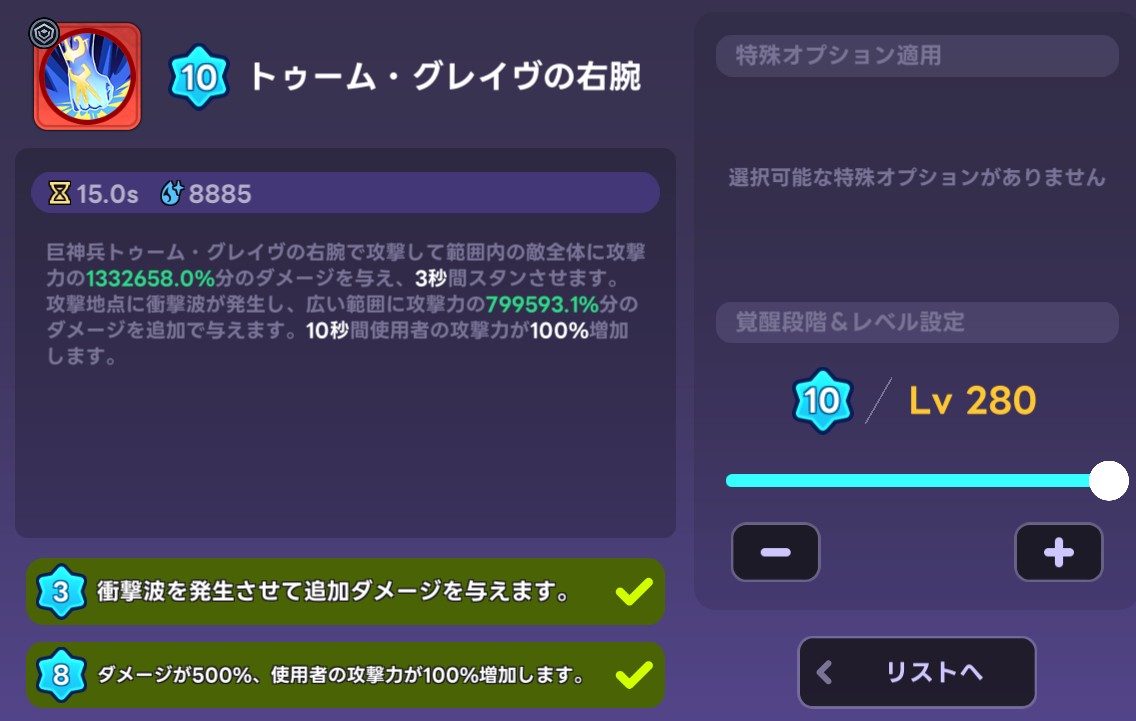
Task: Click the hourglass cooldown icon
Action: (59, 193)
